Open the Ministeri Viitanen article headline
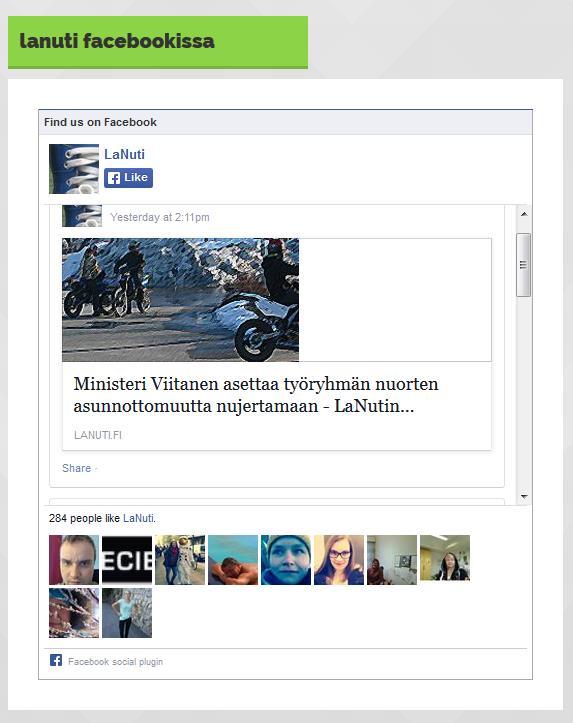 coord(256,395)
